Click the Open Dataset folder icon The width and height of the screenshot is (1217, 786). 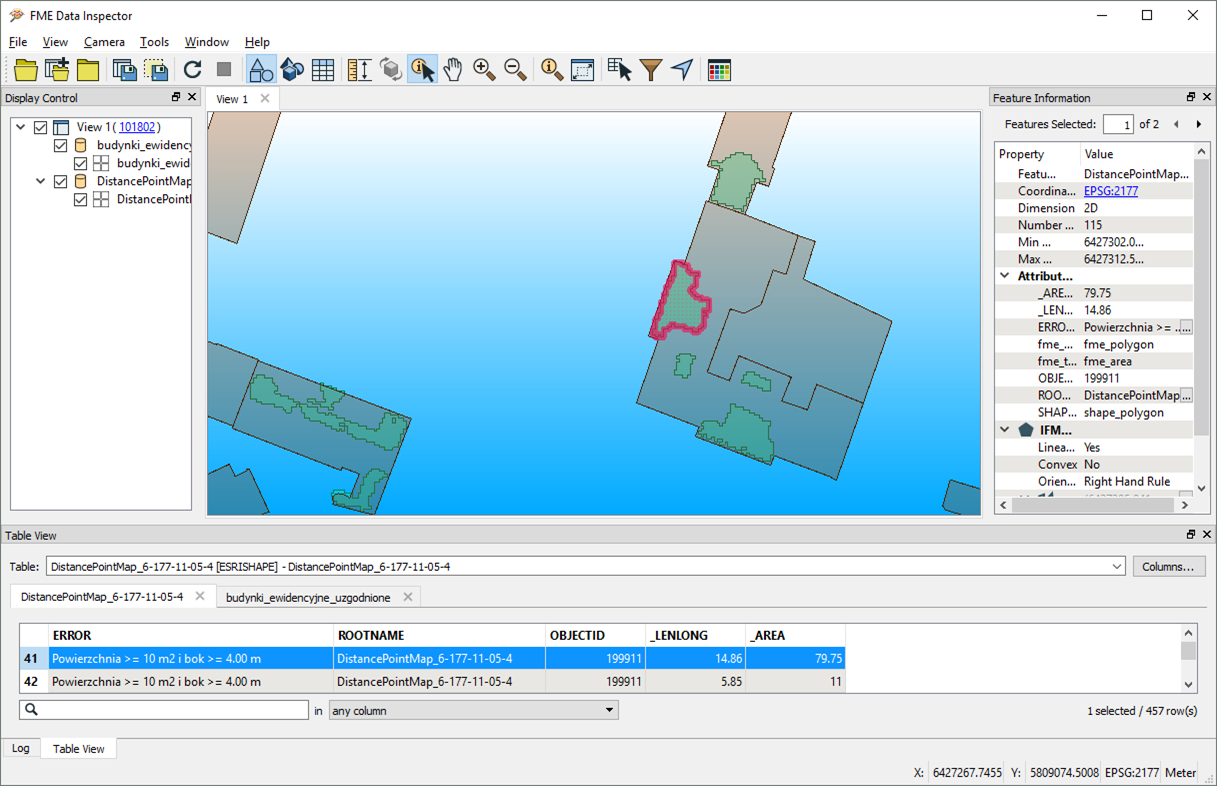(x=26, y=69)
